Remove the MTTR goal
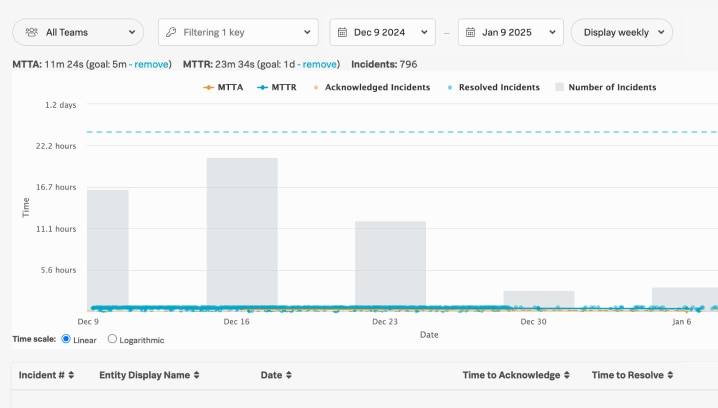Image resolution: width=718 pixels, height=408 pixels. pos(320,64)
